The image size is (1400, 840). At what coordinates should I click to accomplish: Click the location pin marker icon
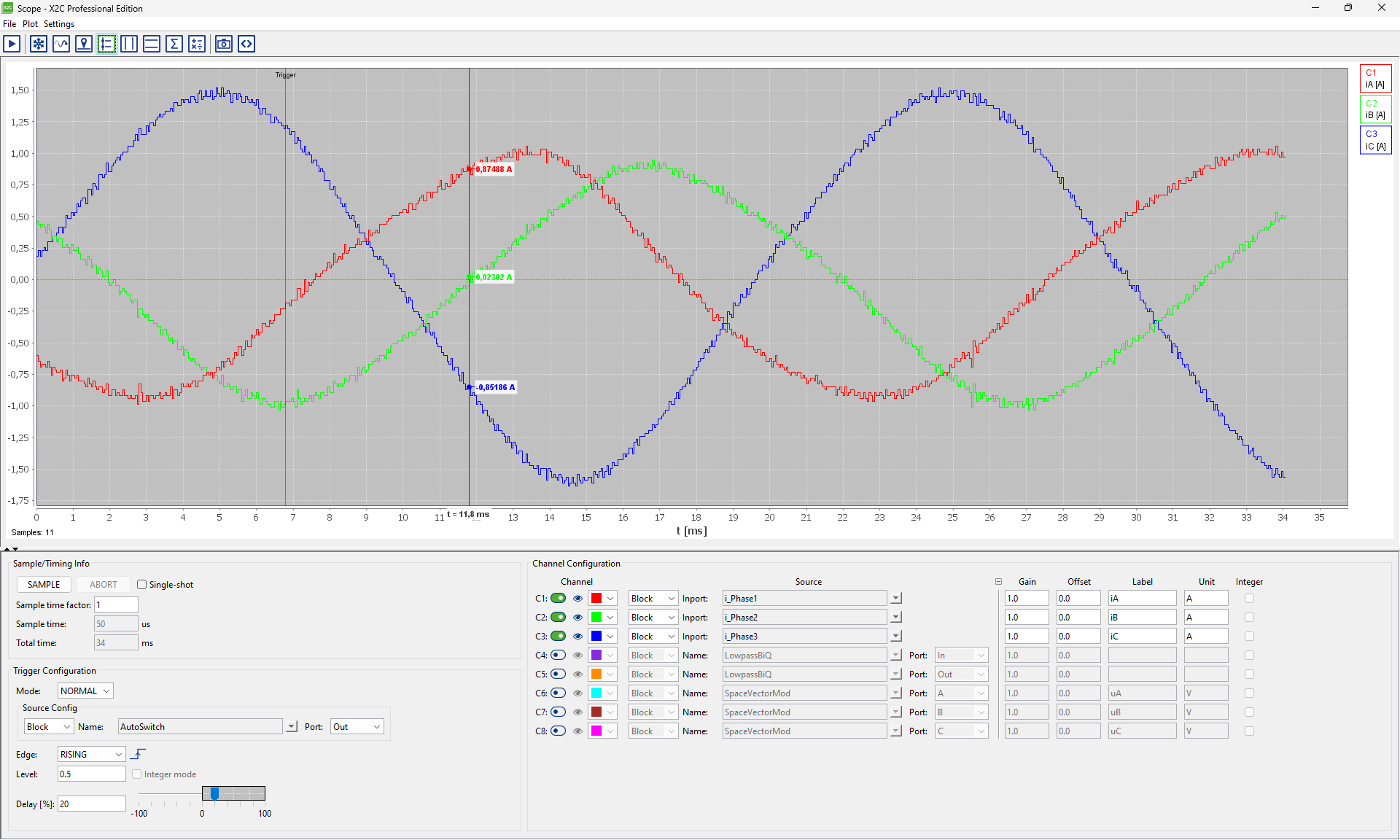coord(84,44)
